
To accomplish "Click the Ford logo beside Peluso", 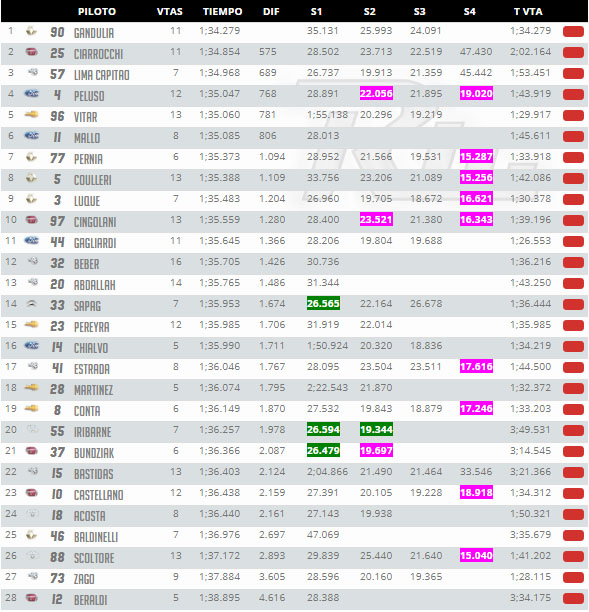I will (x=31, y=93).
